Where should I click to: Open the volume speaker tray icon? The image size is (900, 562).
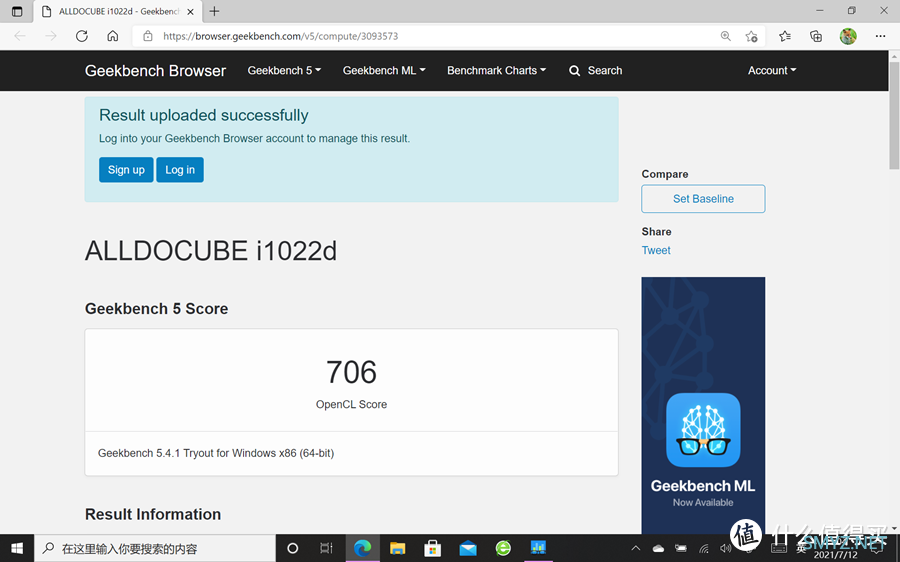click(726, 549)
